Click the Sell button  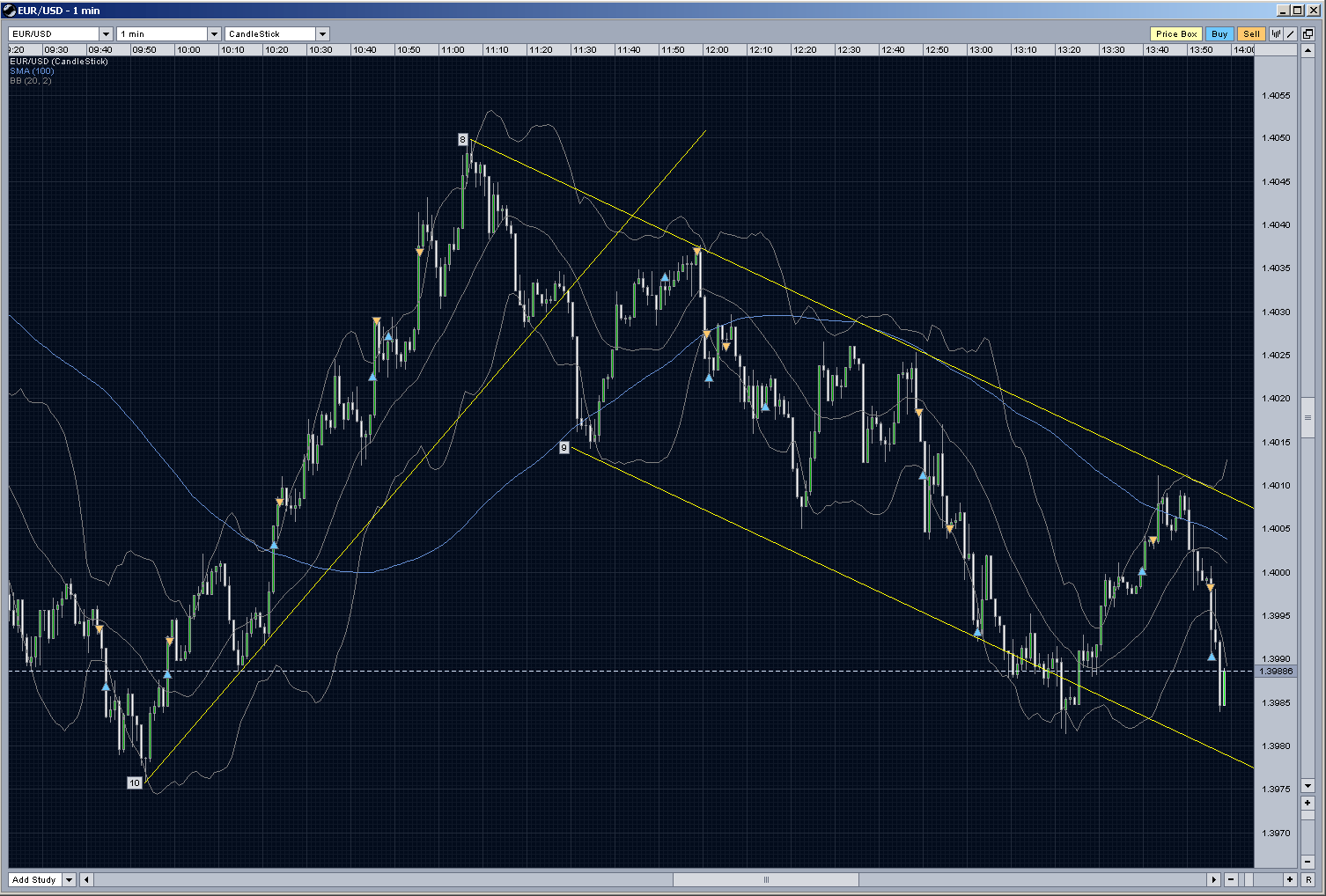click(x=1251, y=34)
